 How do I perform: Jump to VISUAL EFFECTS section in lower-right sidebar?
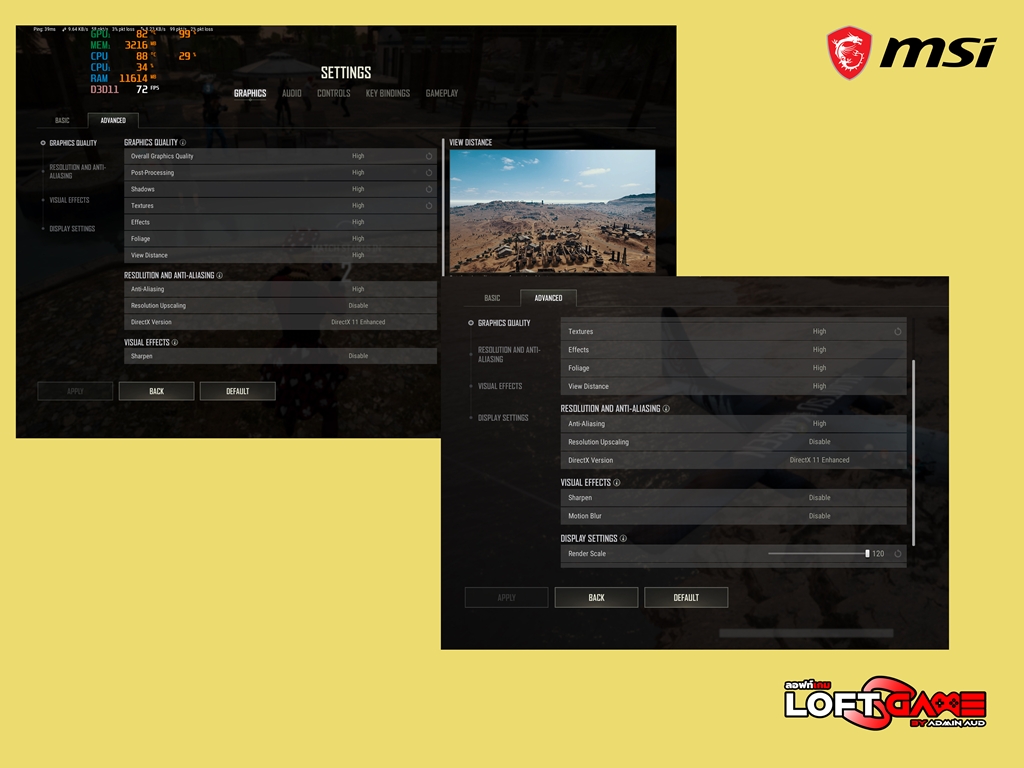click(500, 386)
